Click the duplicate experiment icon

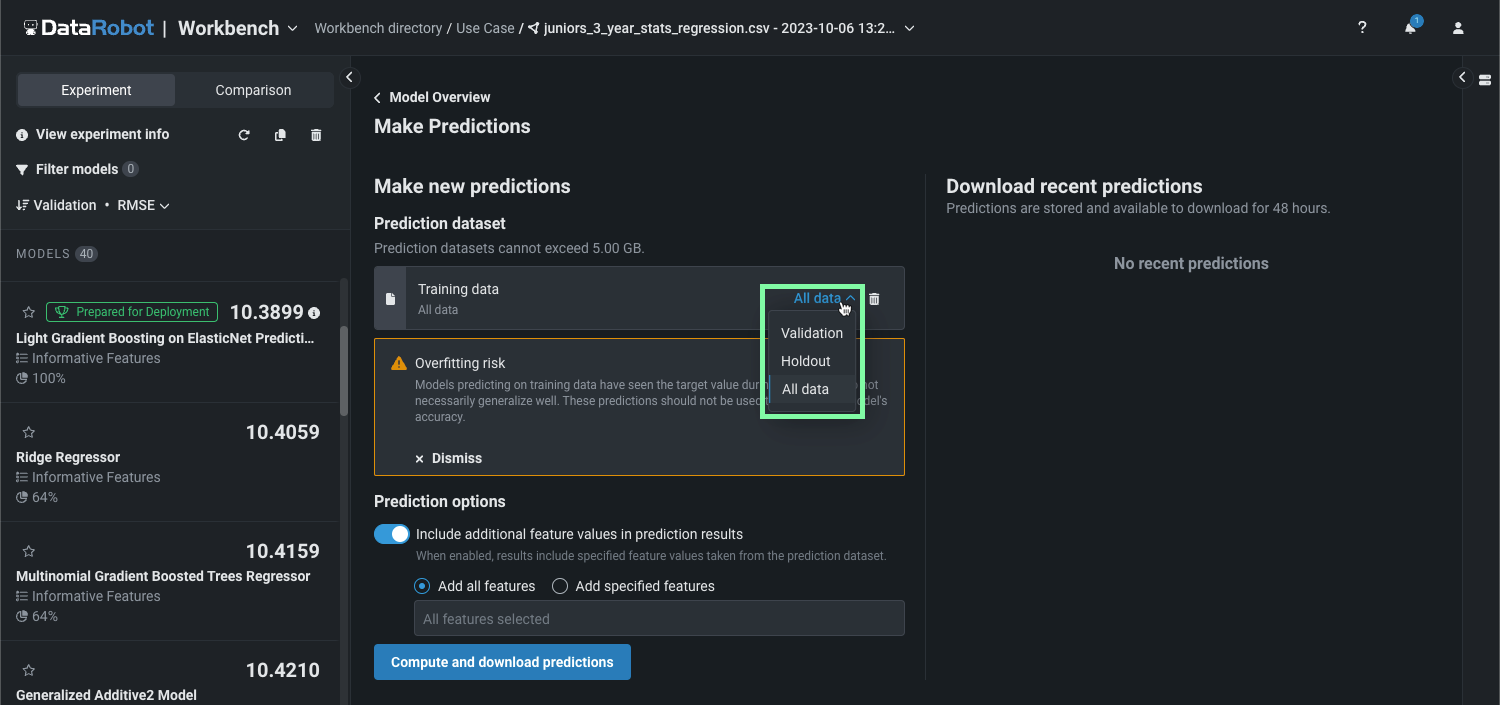(x=280, y=135)
